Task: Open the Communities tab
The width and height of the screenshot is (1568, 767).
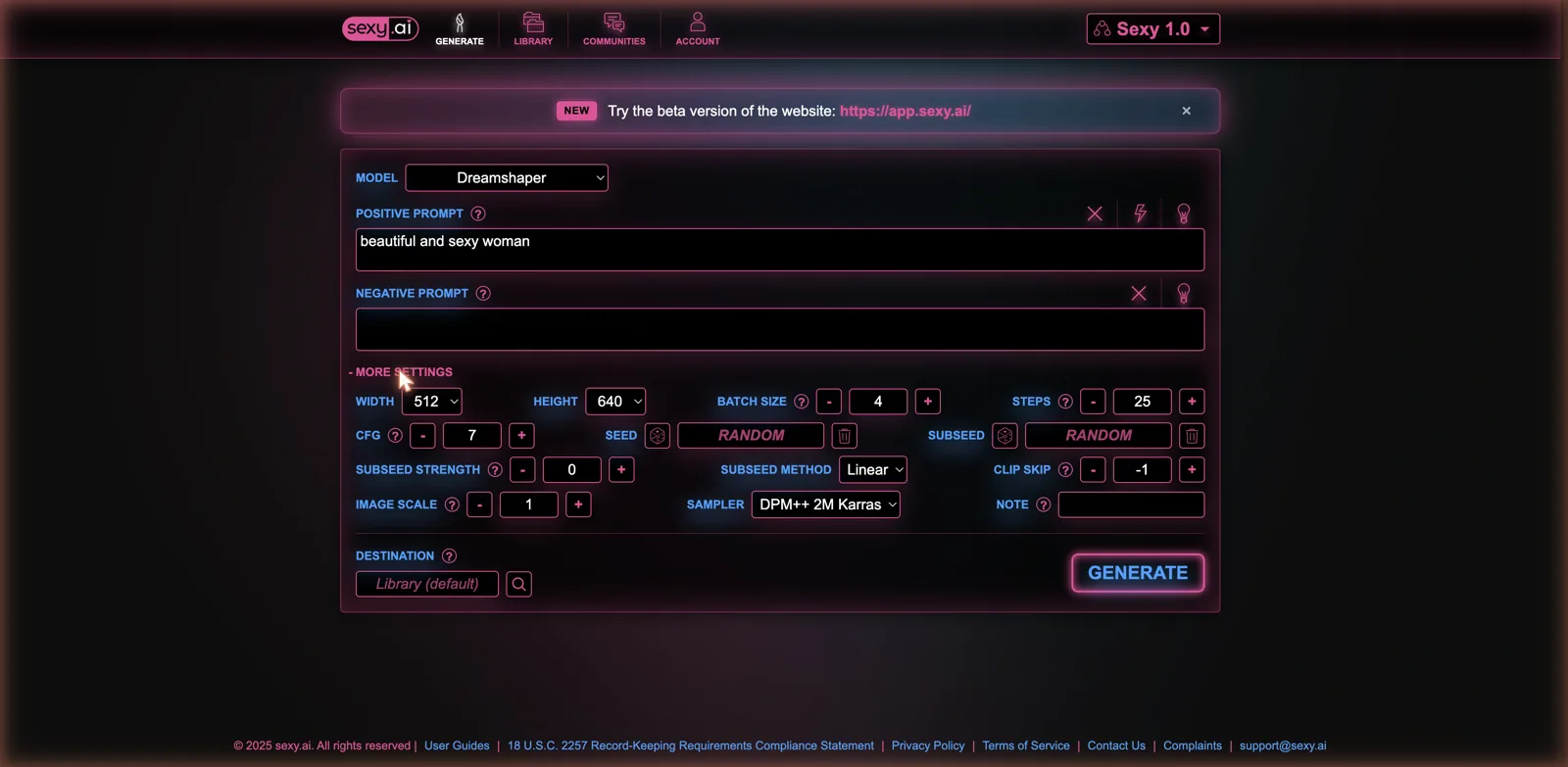Action: pyautogui.click(x=614, y=28)
